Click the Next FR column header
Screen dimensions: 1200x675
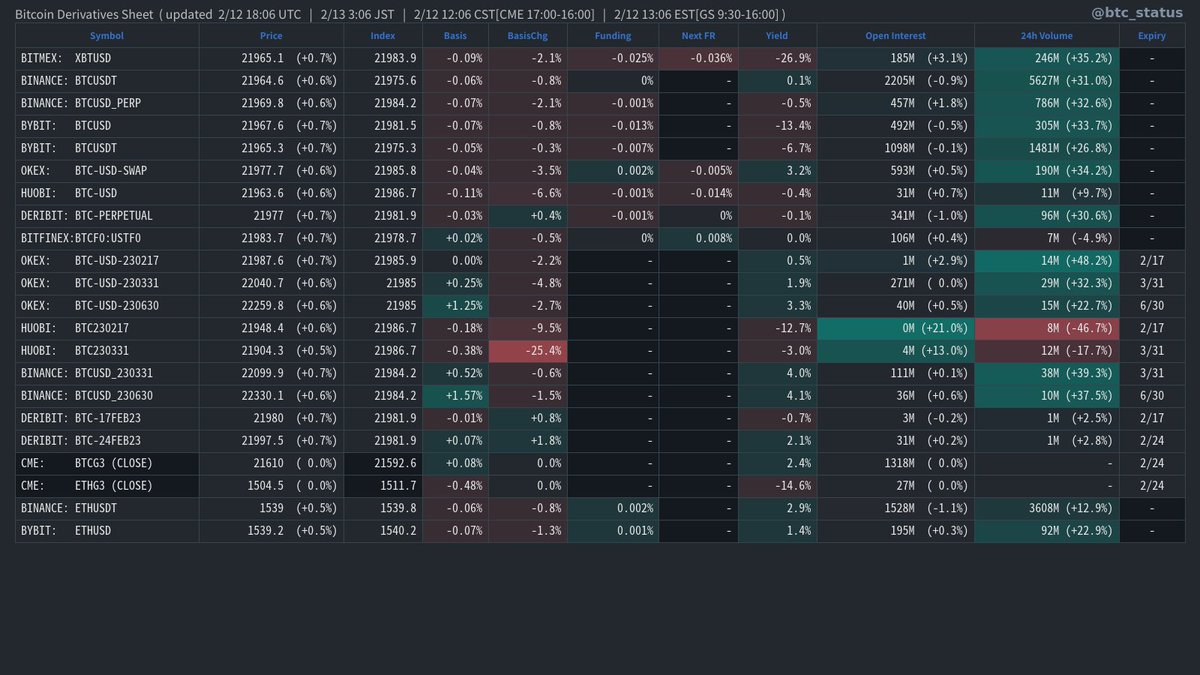tap(698, 36)
